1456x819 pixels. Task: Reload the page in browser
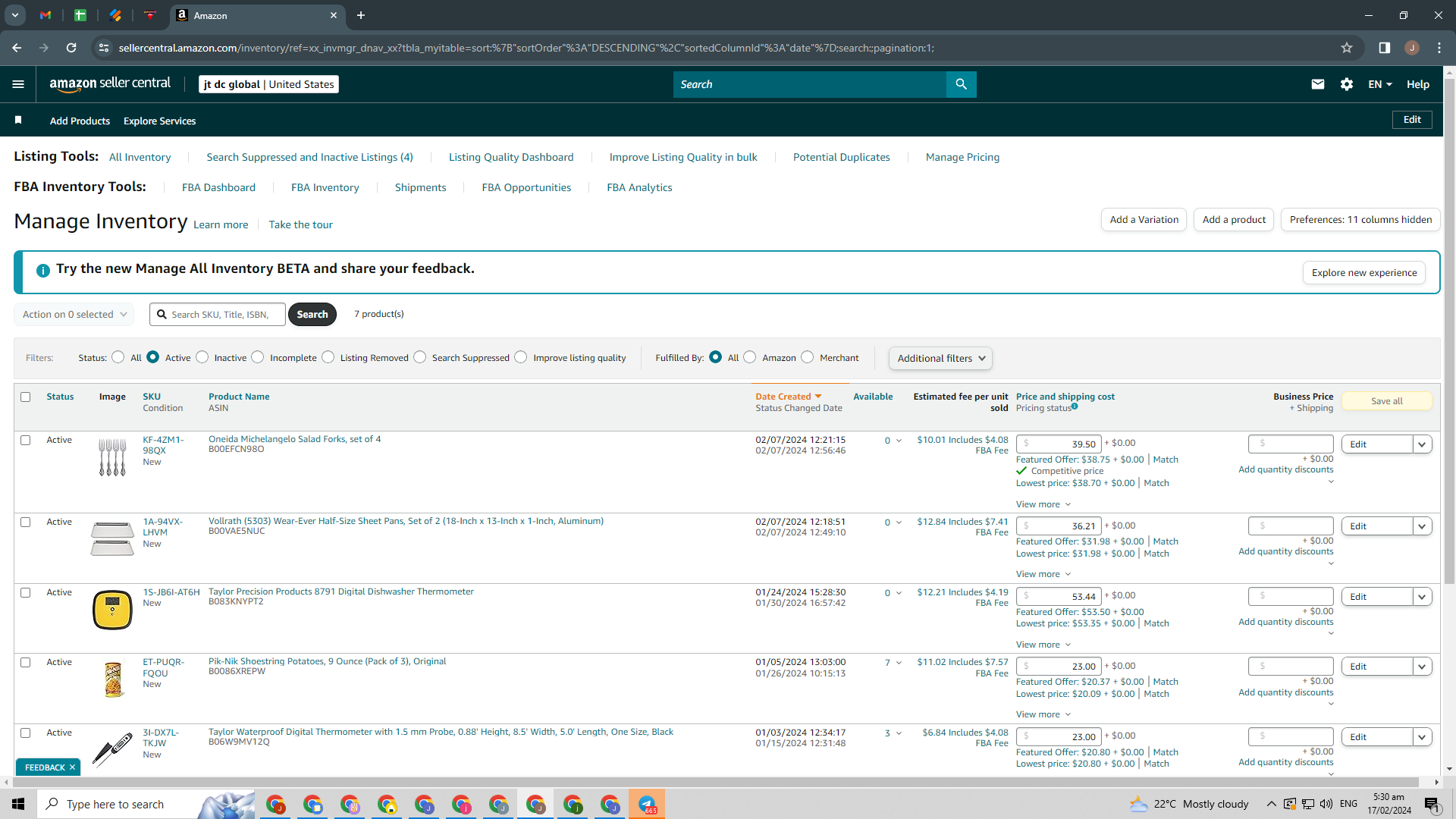click(x=71, y=48)
